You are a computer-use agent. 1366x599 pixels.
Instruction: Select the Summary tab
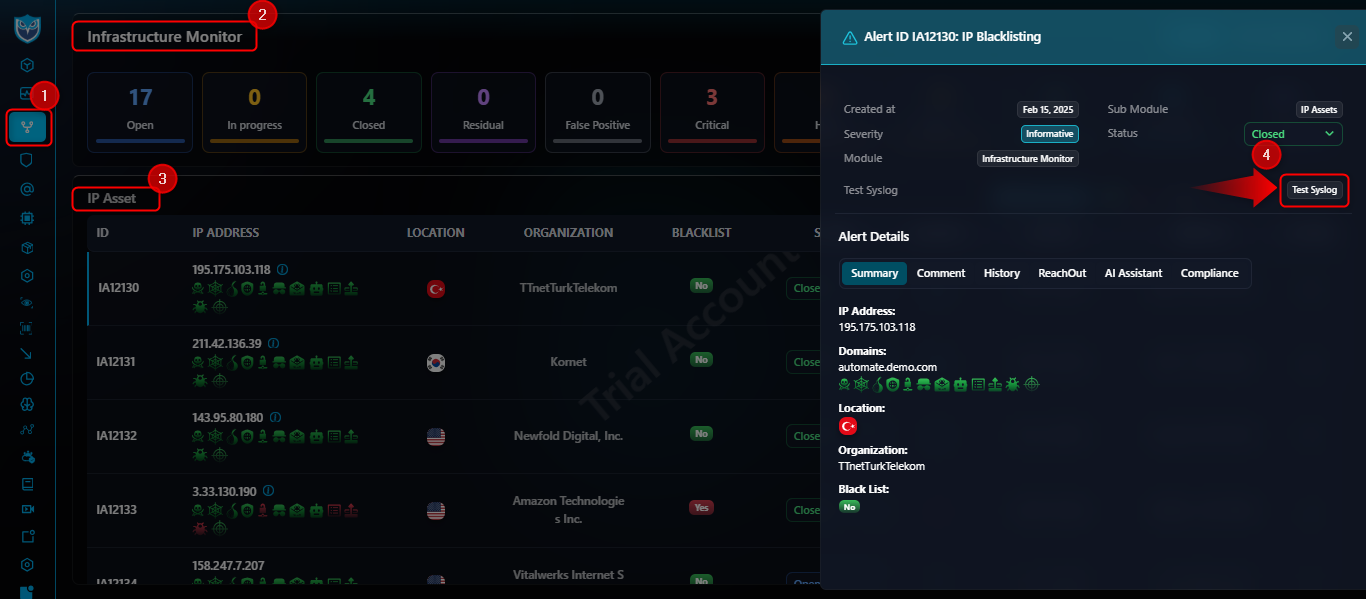[874, 273]
